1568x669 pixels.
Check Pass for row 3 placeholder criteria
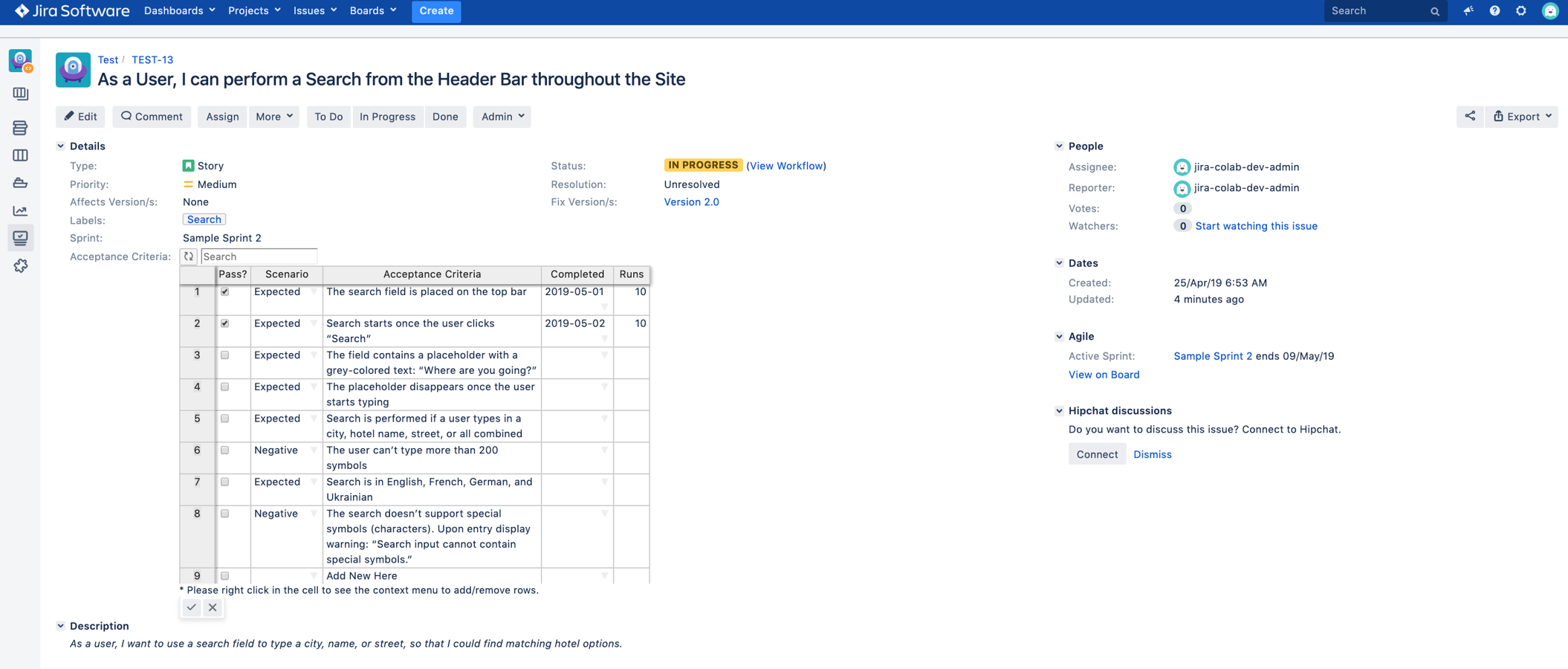(224, 355)
